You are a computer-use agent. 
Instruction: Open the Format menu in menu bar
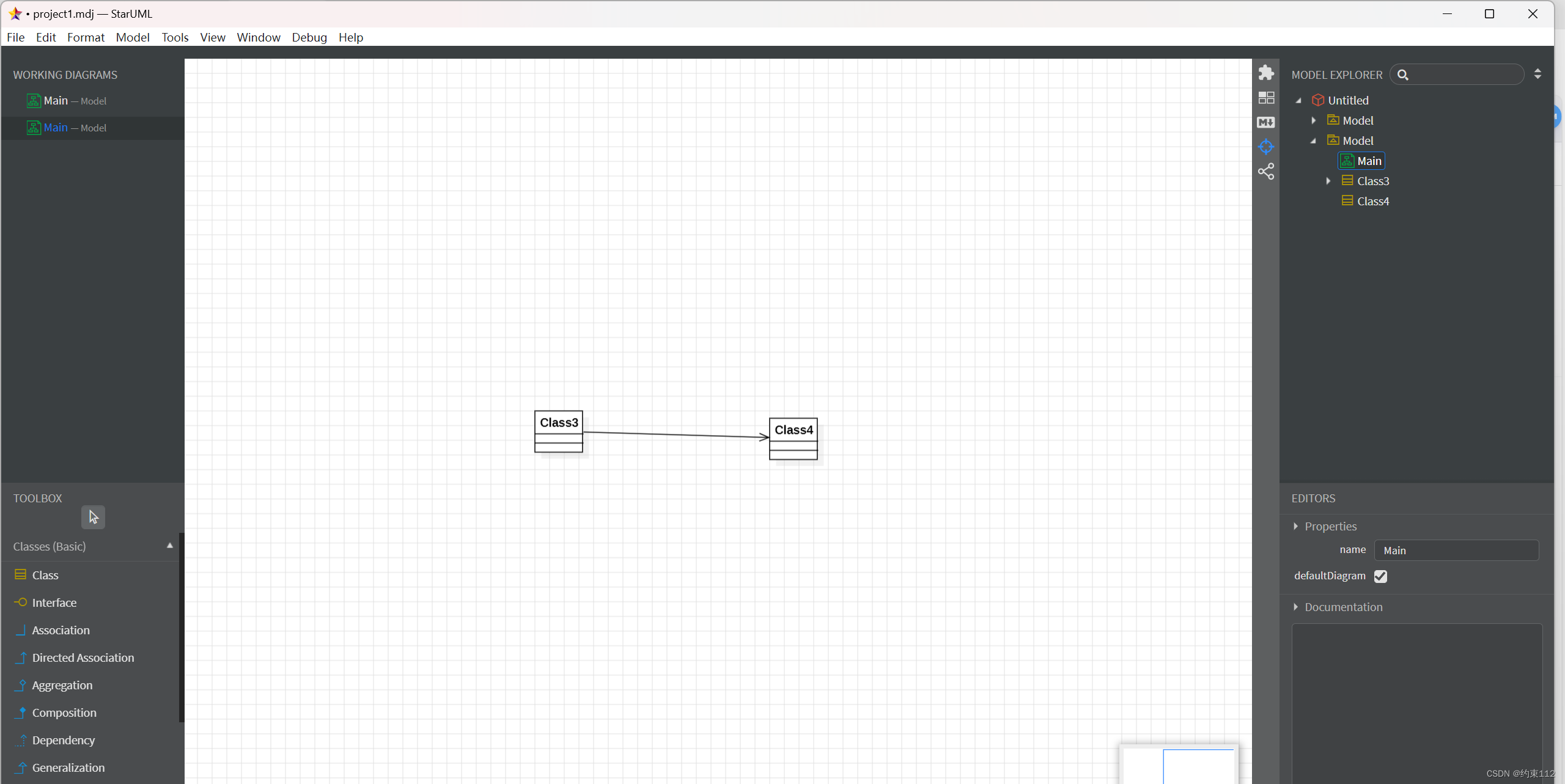point(85,37)
